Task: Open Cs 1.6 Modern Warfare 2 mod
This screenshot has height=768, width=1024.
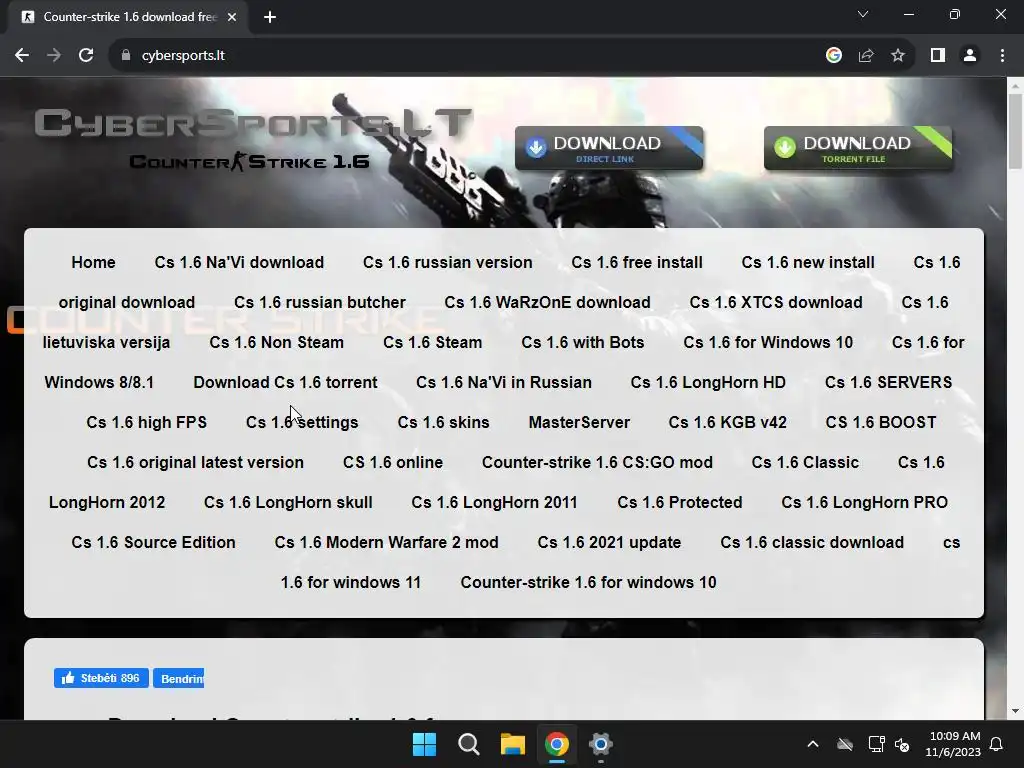Action: coord(386,543)
